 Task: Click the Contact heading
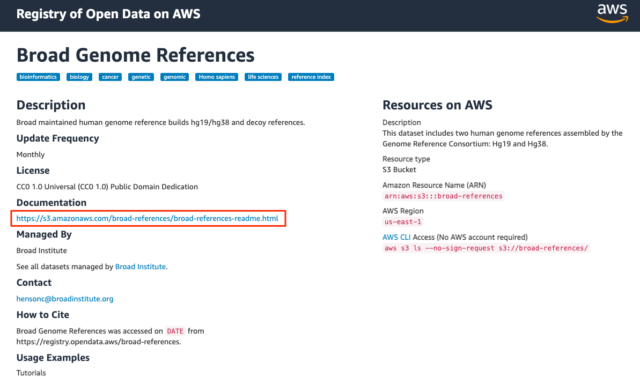pyautogui.click(x=34, y=283)
